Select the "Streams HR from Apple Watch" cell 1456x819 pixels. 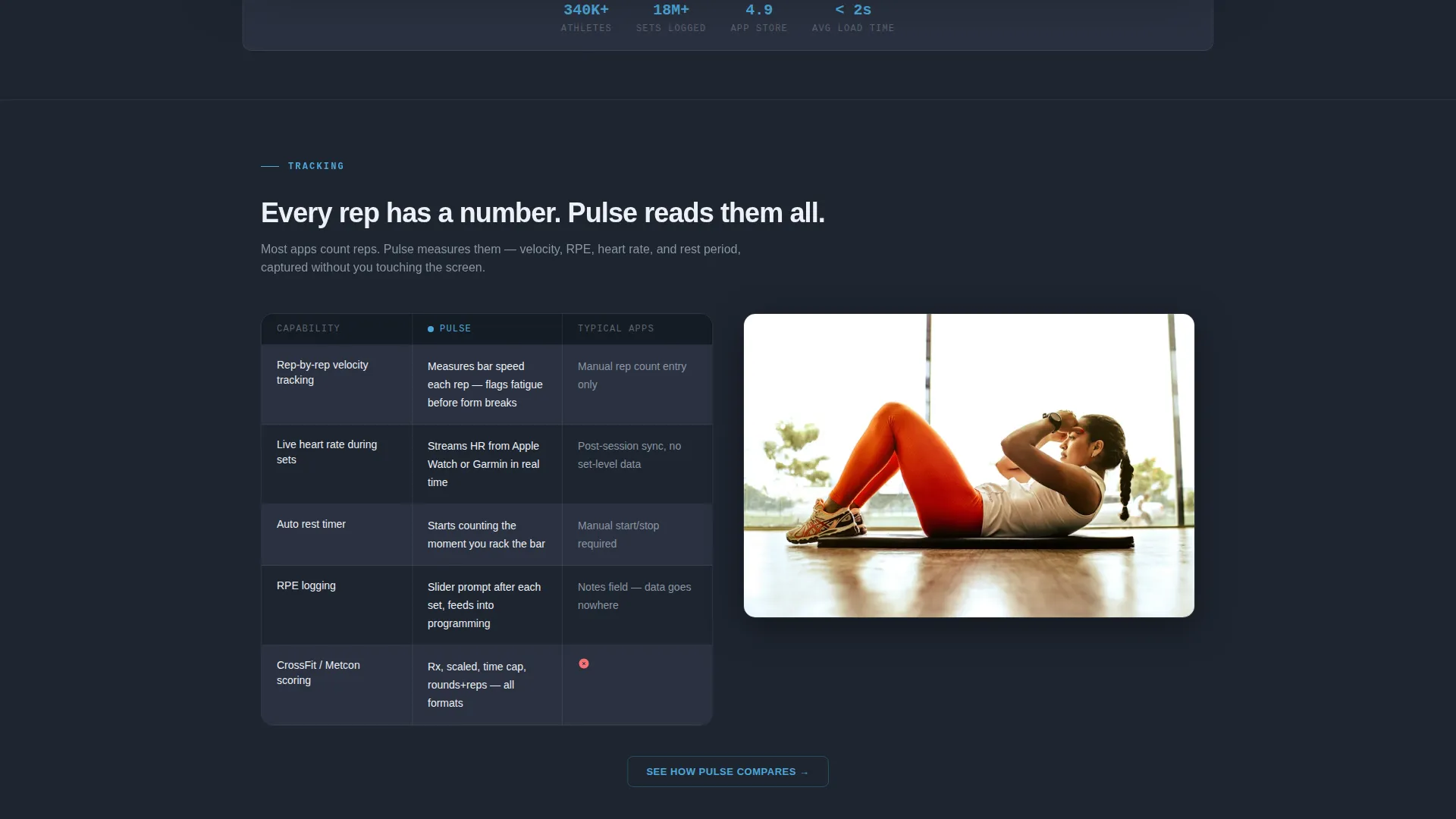pyautogui.click(x=487, y=464)
